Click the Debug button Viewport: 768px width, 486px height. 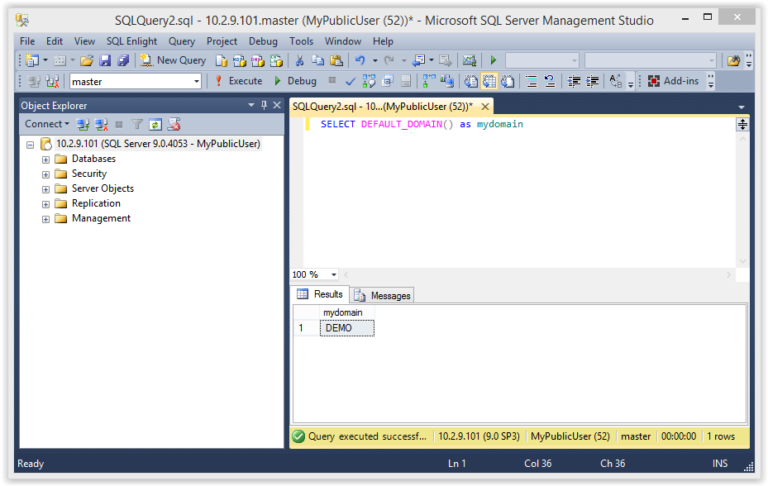295,81
